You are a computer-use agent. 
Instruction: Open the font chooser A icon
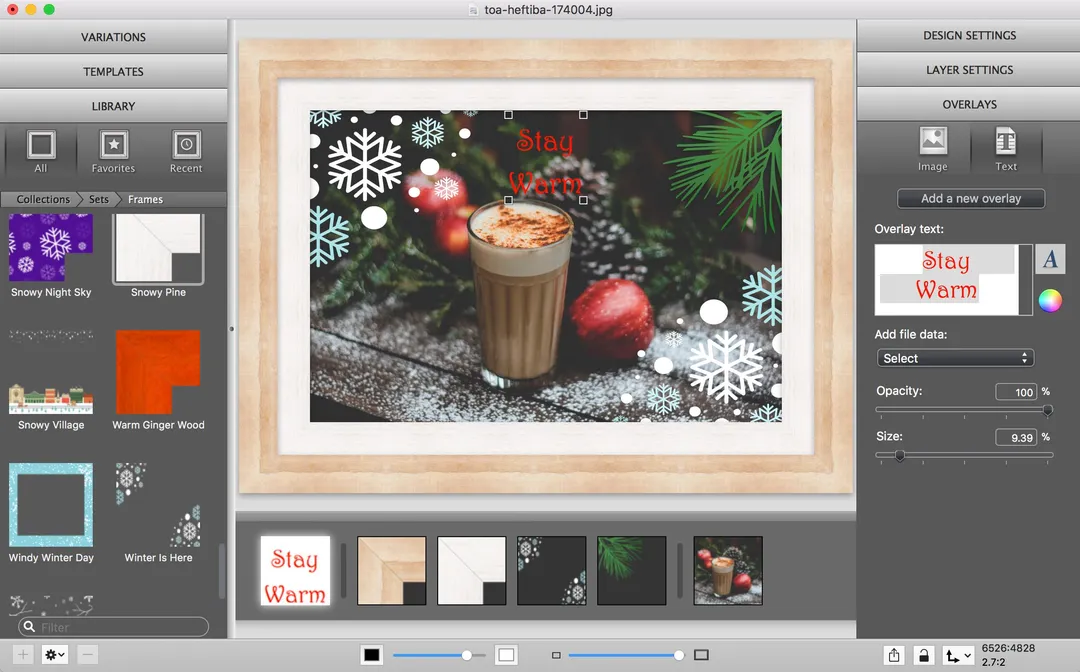[1050, 260]
